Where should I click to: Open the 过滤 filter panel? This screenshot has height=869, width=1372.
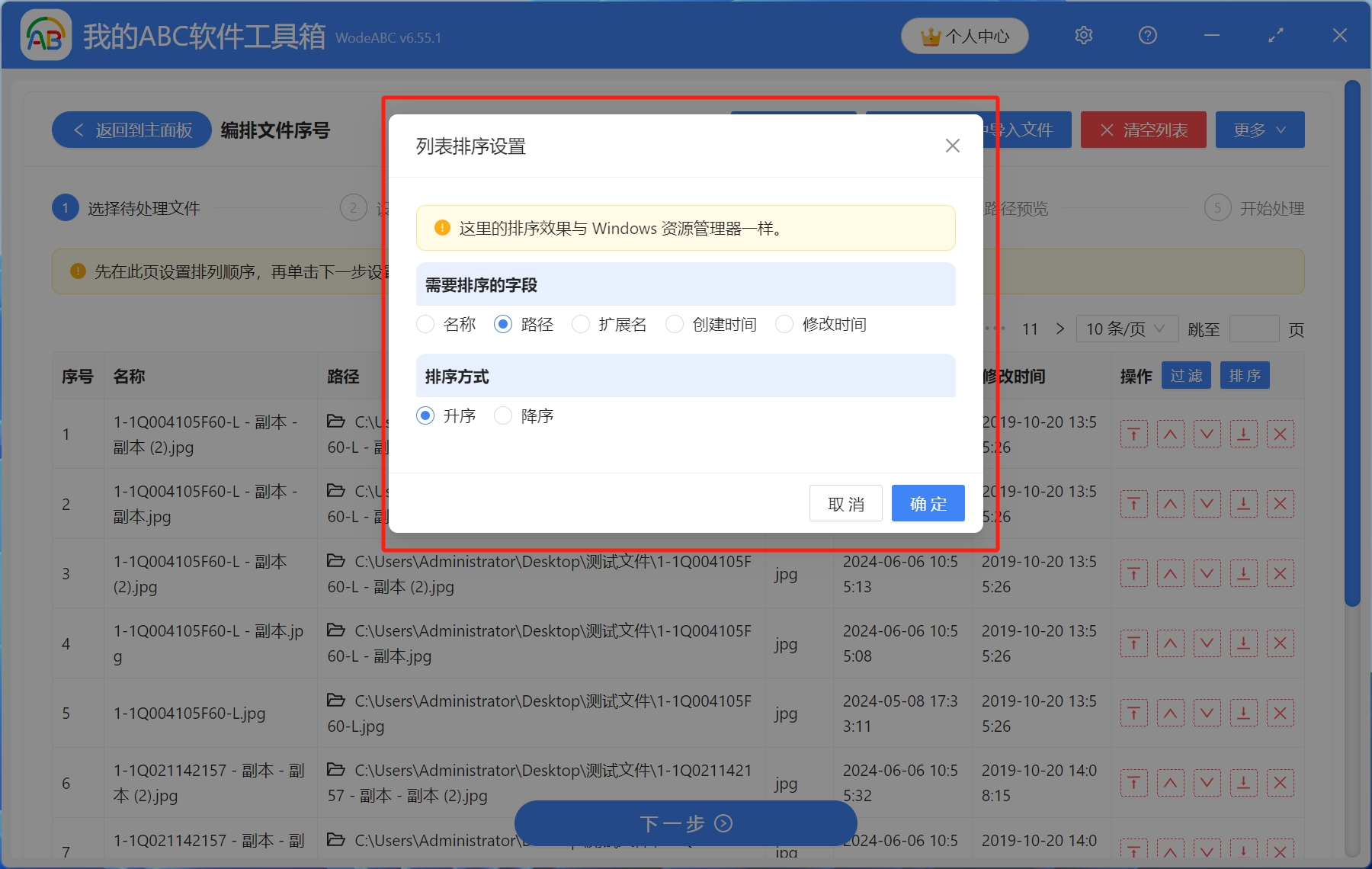tap(1186, 375)
